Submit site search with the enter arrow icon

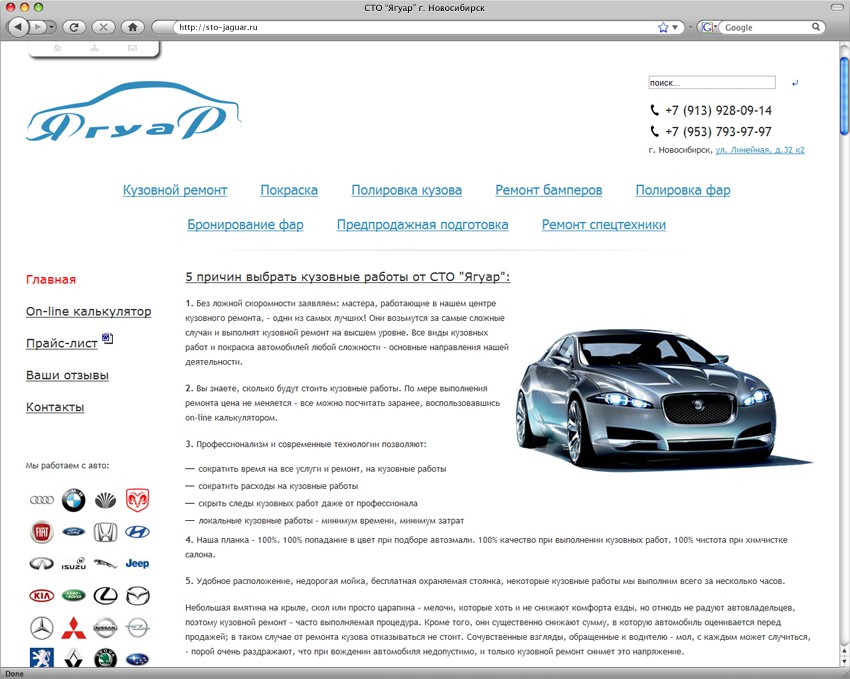[x=795, y=83]
